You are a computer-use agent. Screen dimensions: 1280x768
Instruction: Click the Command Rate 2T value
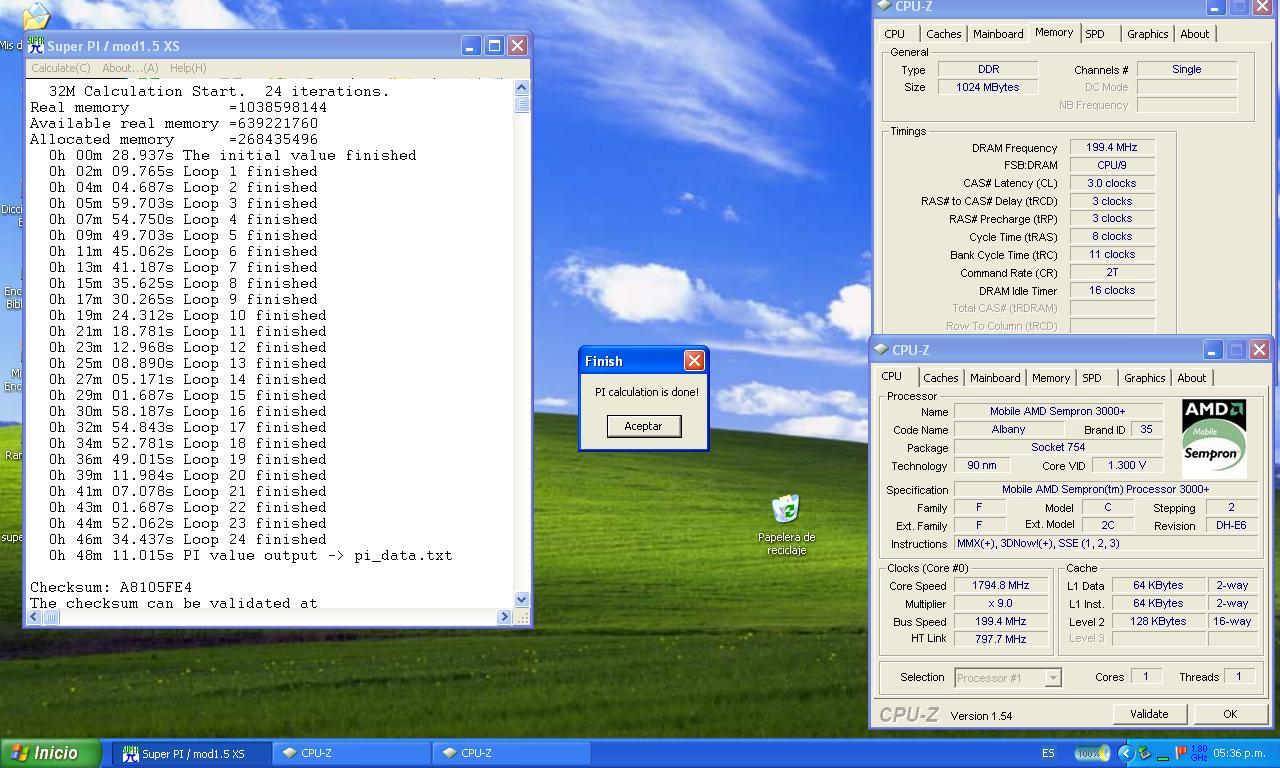[x=1112, y=272]
